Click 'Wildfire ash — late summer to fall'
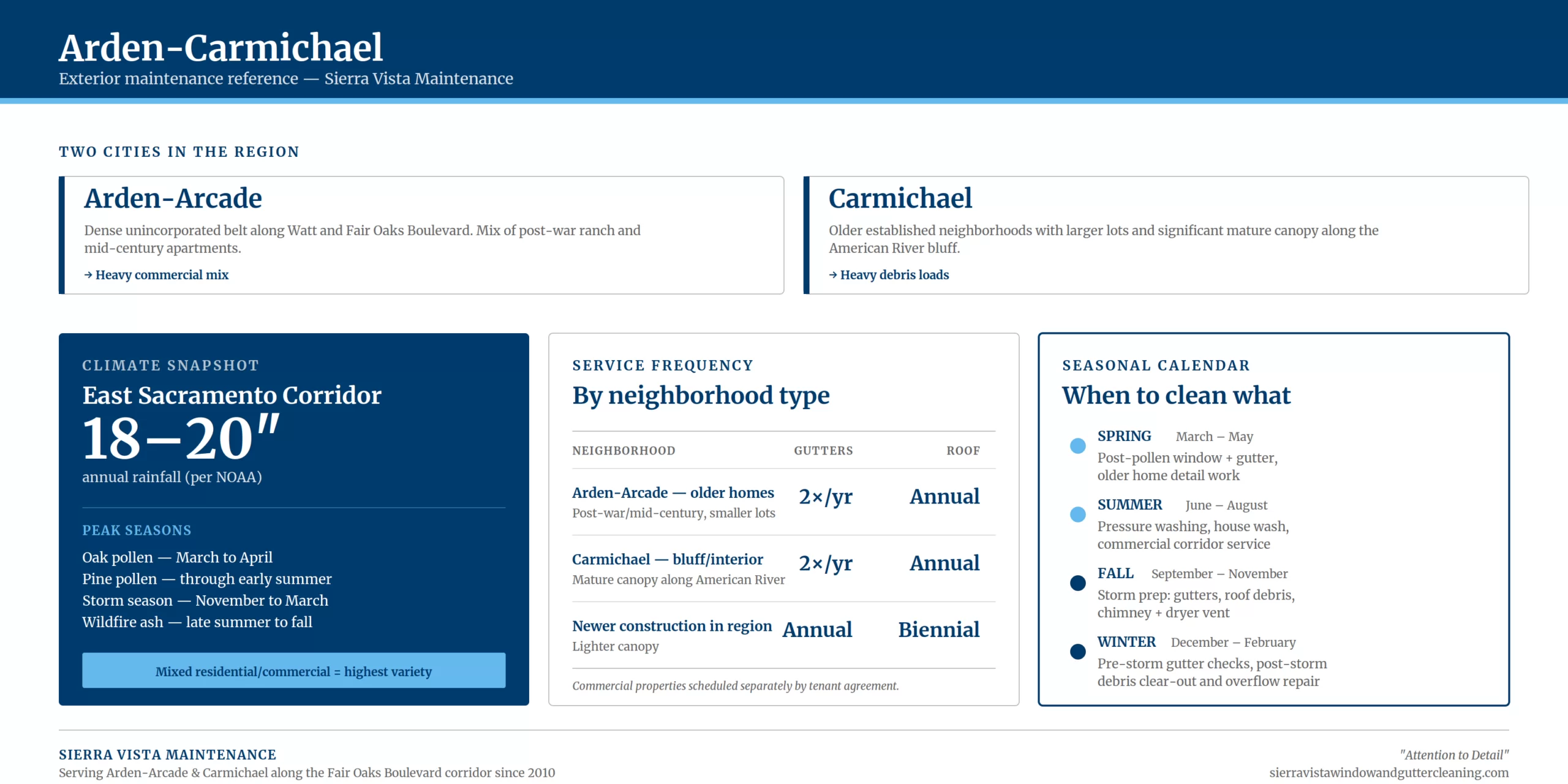The height and width of the screenshot is (784, 1568). point(197,622)
